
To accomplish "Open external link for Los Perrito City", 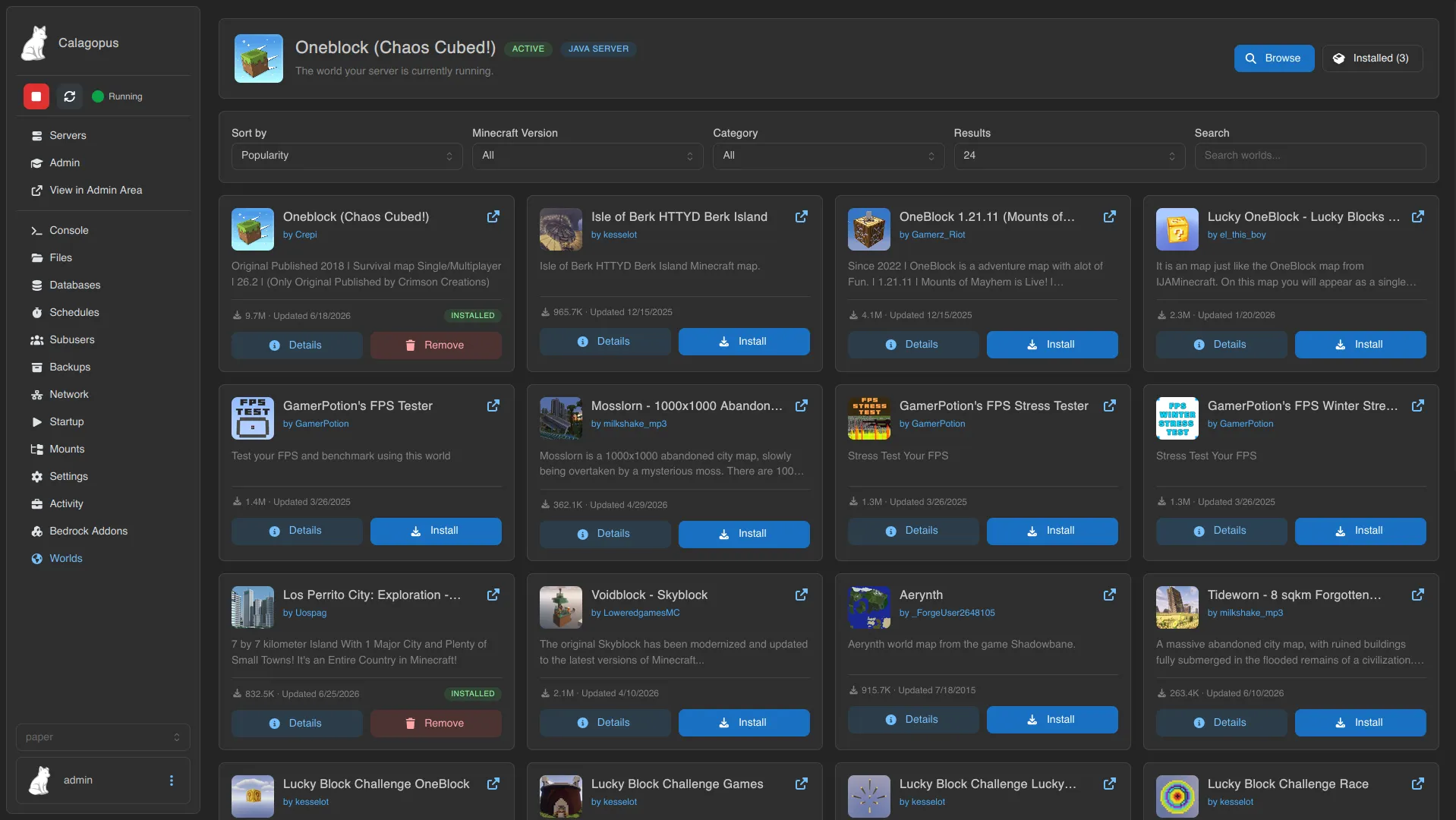I will (x=493, y=595).
